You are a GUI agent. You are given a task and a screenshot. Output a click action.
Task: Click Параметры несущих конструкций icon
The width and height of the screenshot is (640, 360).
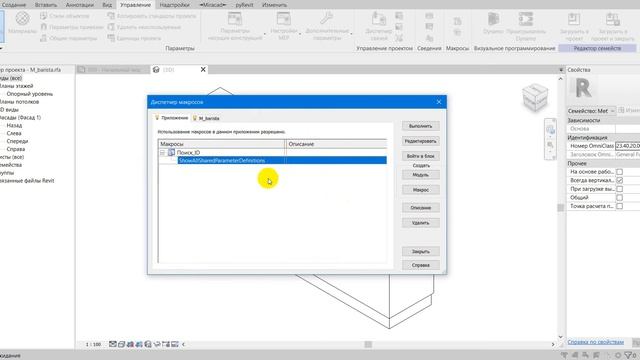[235, 19]
